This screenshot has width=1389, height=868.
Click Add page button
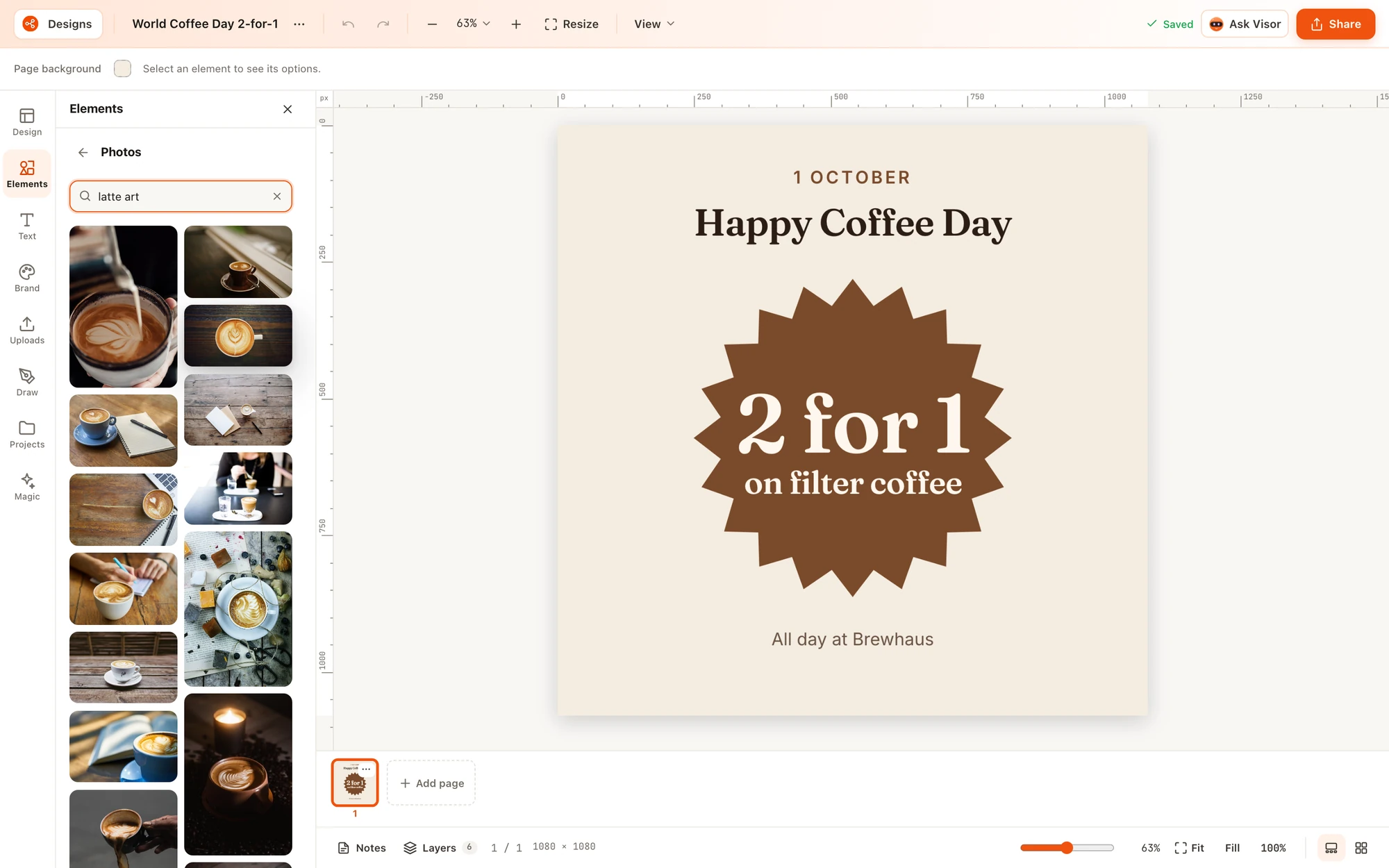pos(431,783)
